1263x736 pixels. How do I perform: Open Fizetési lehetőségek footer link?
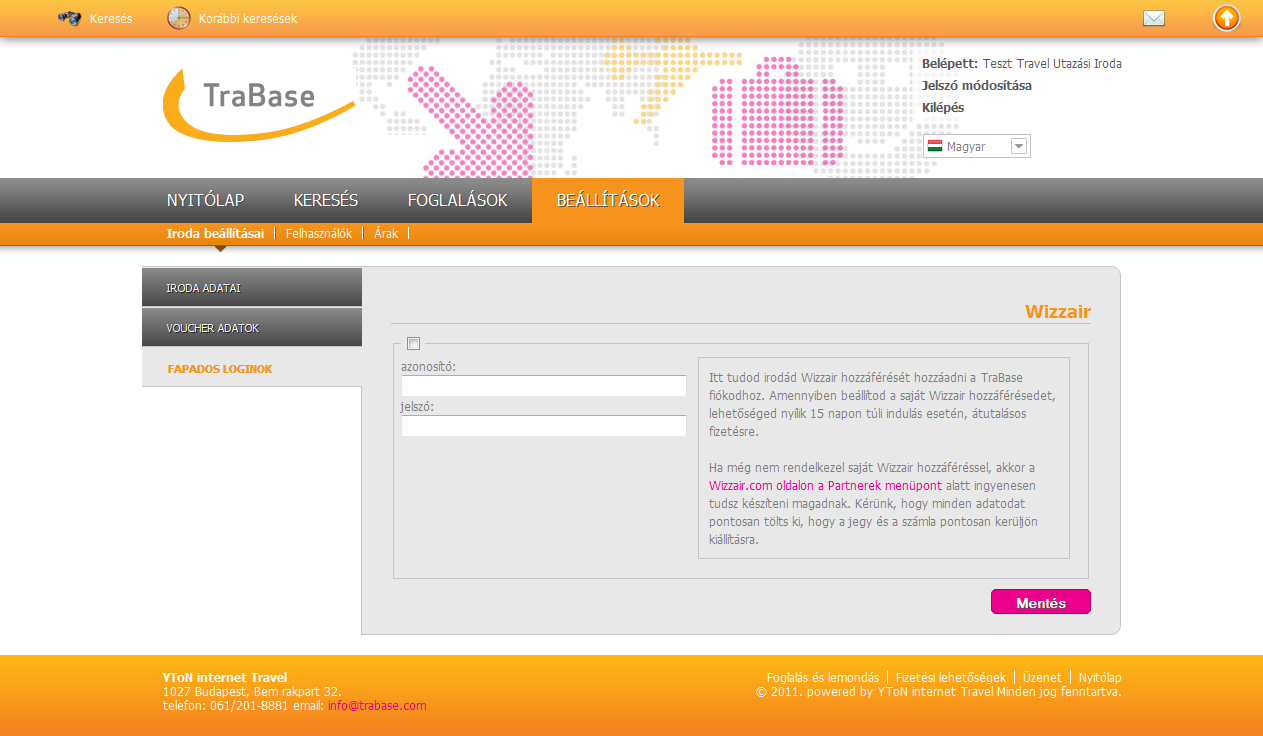click(x=951, y=677)
